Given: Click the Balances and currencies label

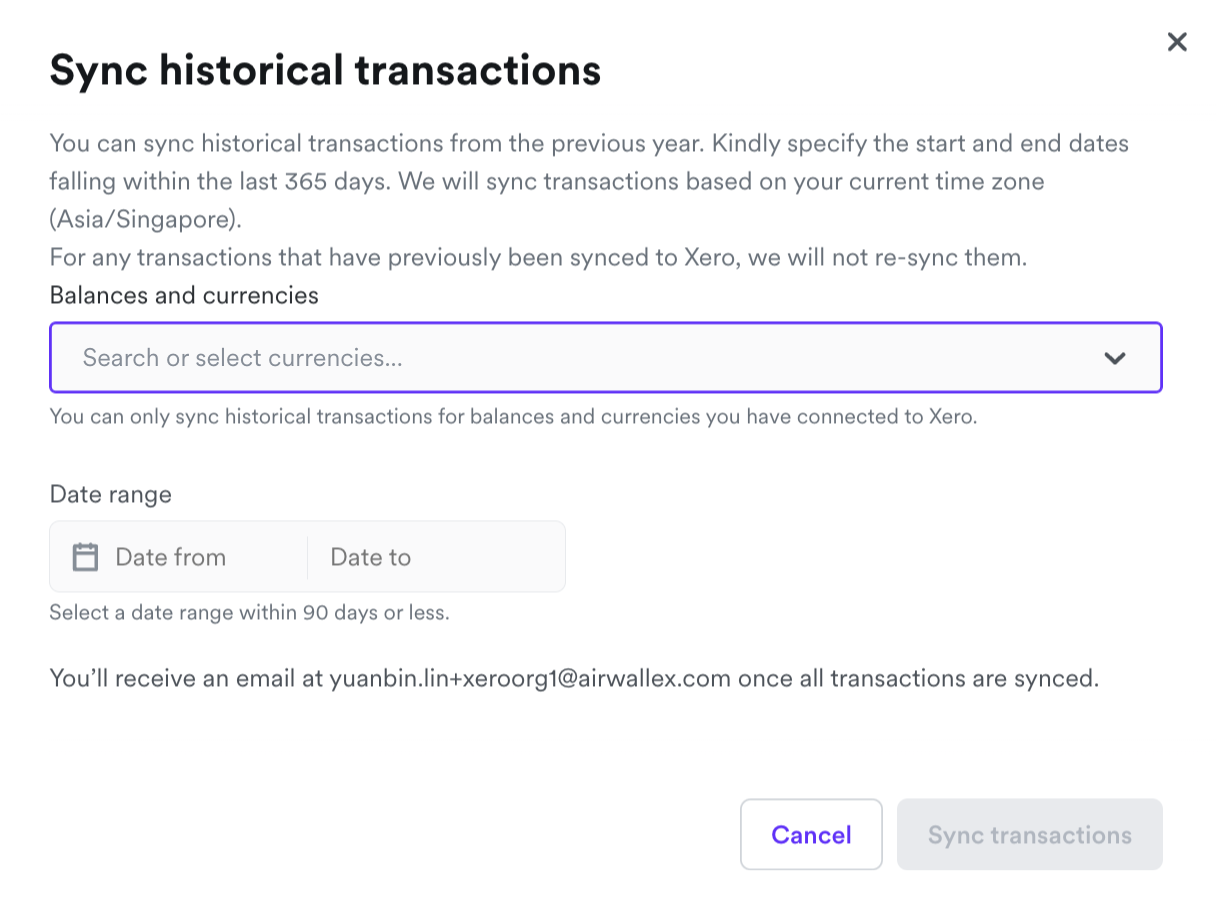Looking at the screenshot, I should [184, 295].
